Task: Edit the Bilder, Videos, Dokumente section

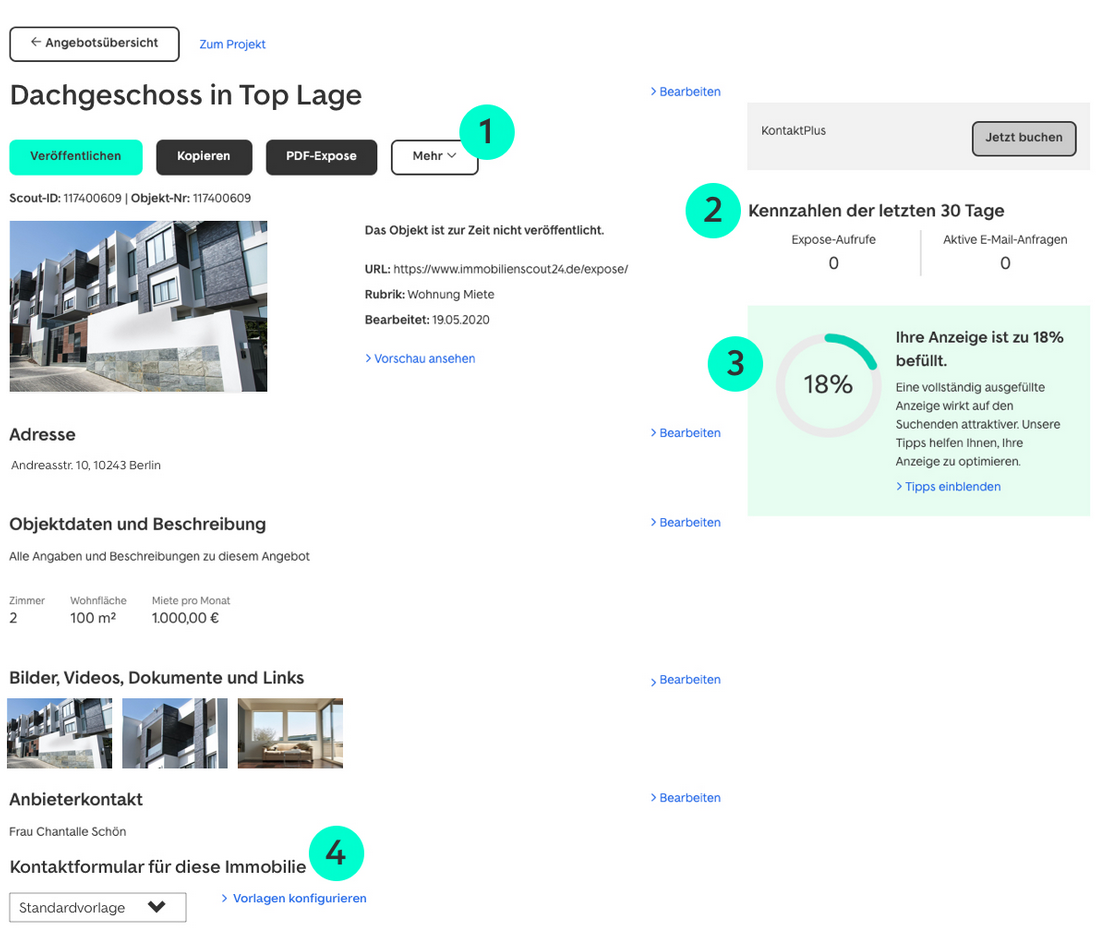Action: pos(685,680)
